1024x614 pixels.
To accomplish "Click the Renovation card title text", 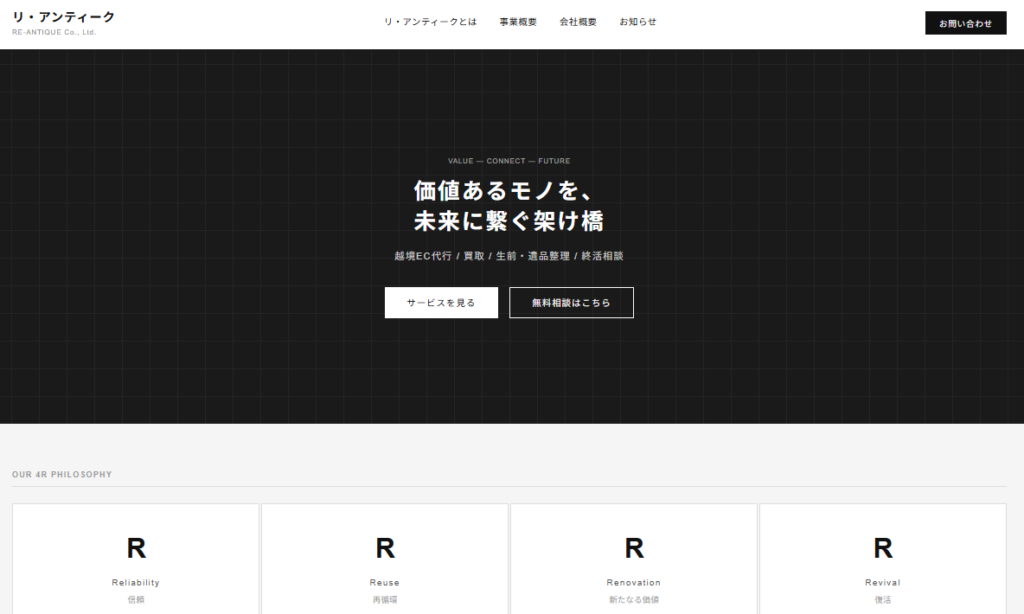I will pos(634,582).
